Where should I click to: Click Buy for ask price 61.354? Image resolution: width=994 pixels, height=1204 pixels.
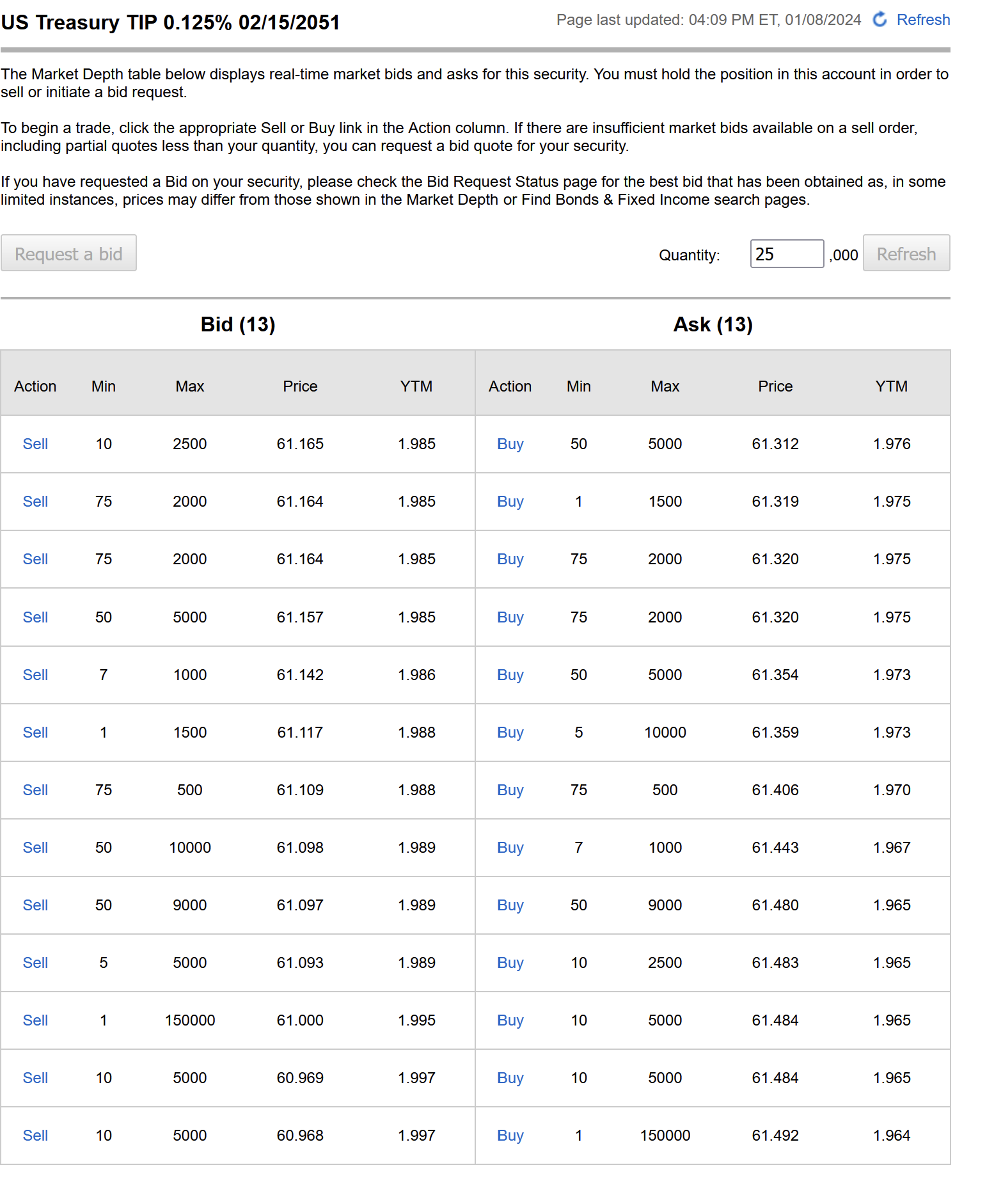[x=510, y=675]
